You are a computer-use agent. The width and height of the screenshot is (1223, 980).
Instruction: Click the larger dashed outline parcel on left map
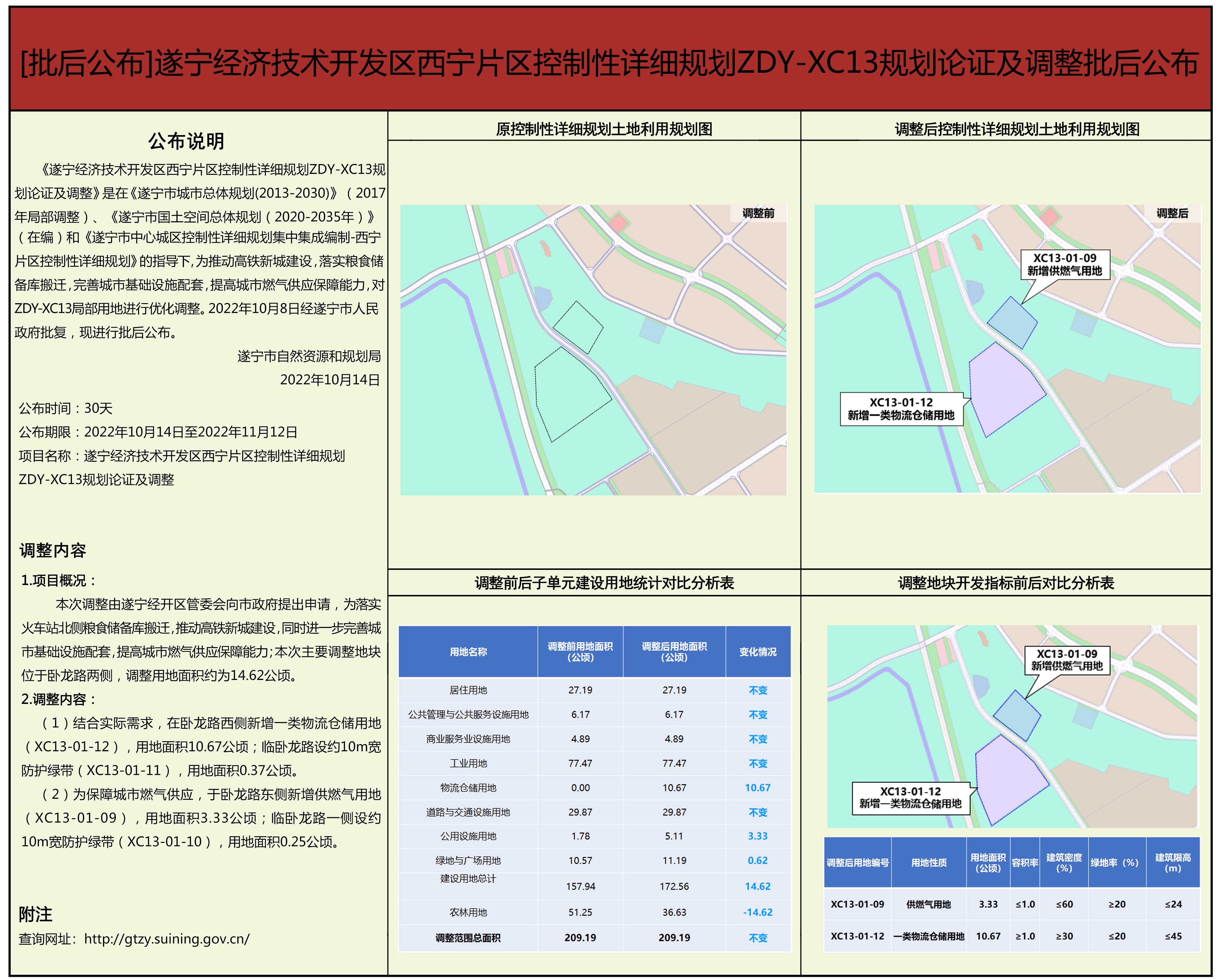[x=570, y=394]
